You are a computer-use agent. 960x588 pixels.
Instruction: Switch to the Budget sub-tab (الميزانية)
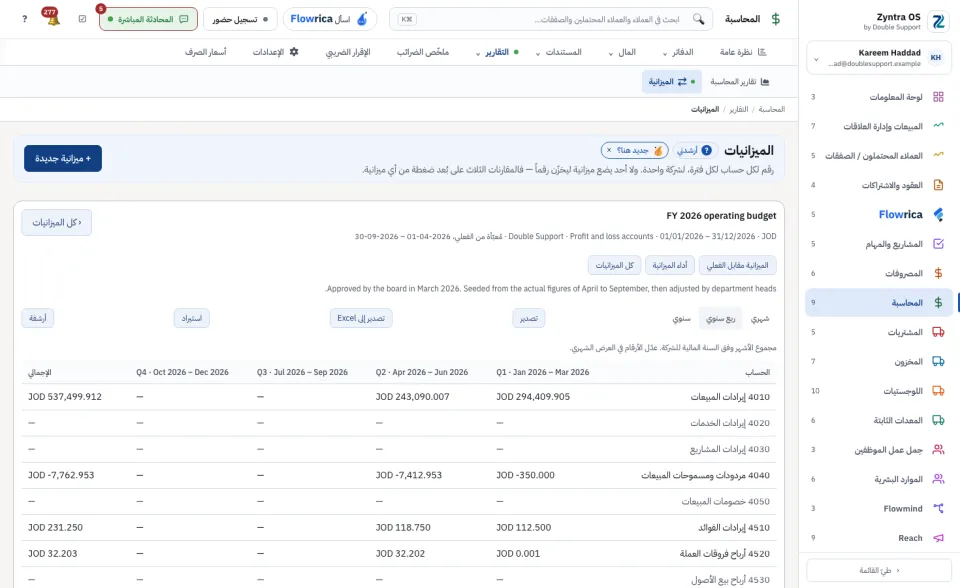pyautogui.click(x=672, y=81)
